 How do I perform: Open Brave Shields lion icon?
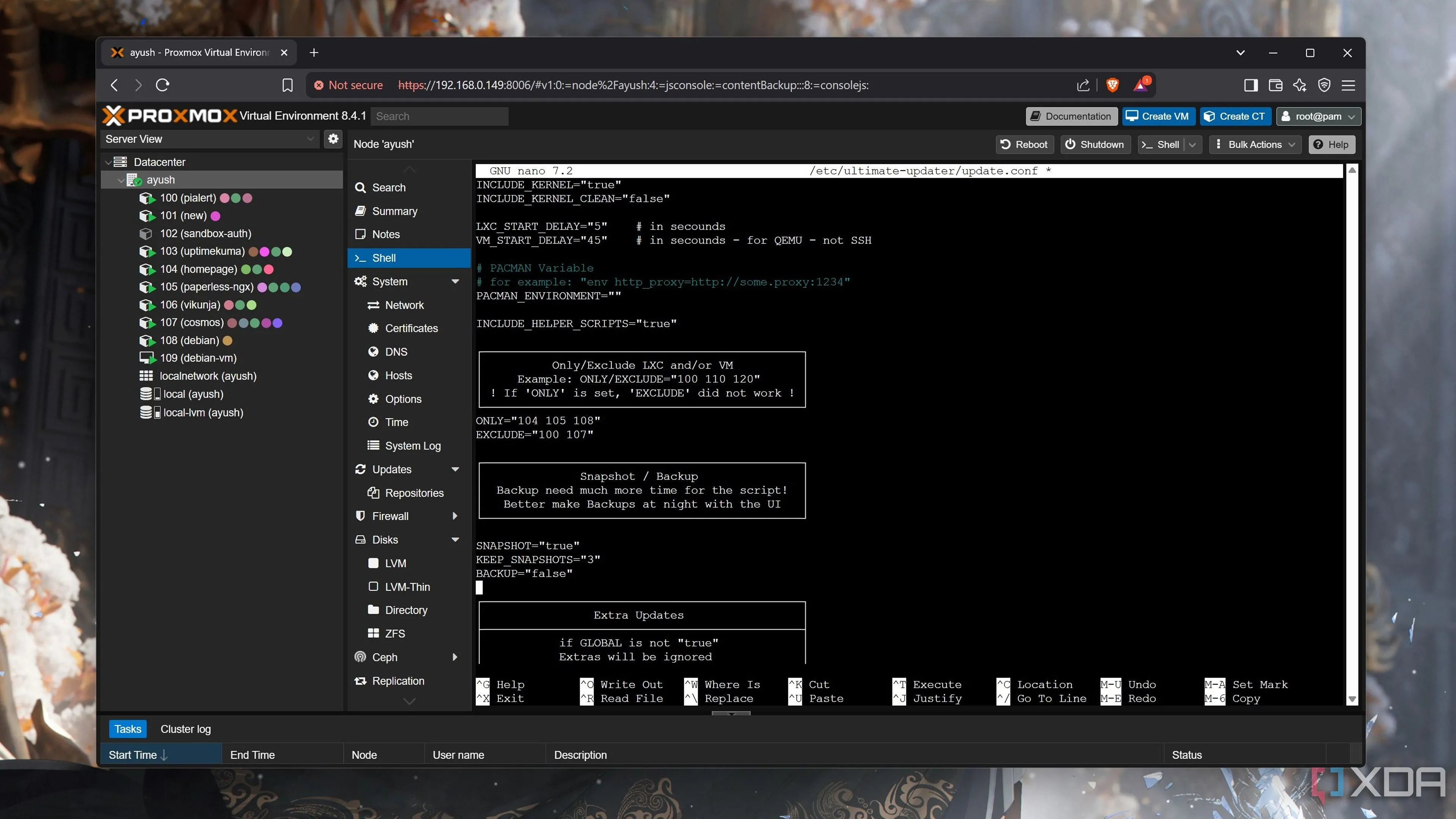1112,85
